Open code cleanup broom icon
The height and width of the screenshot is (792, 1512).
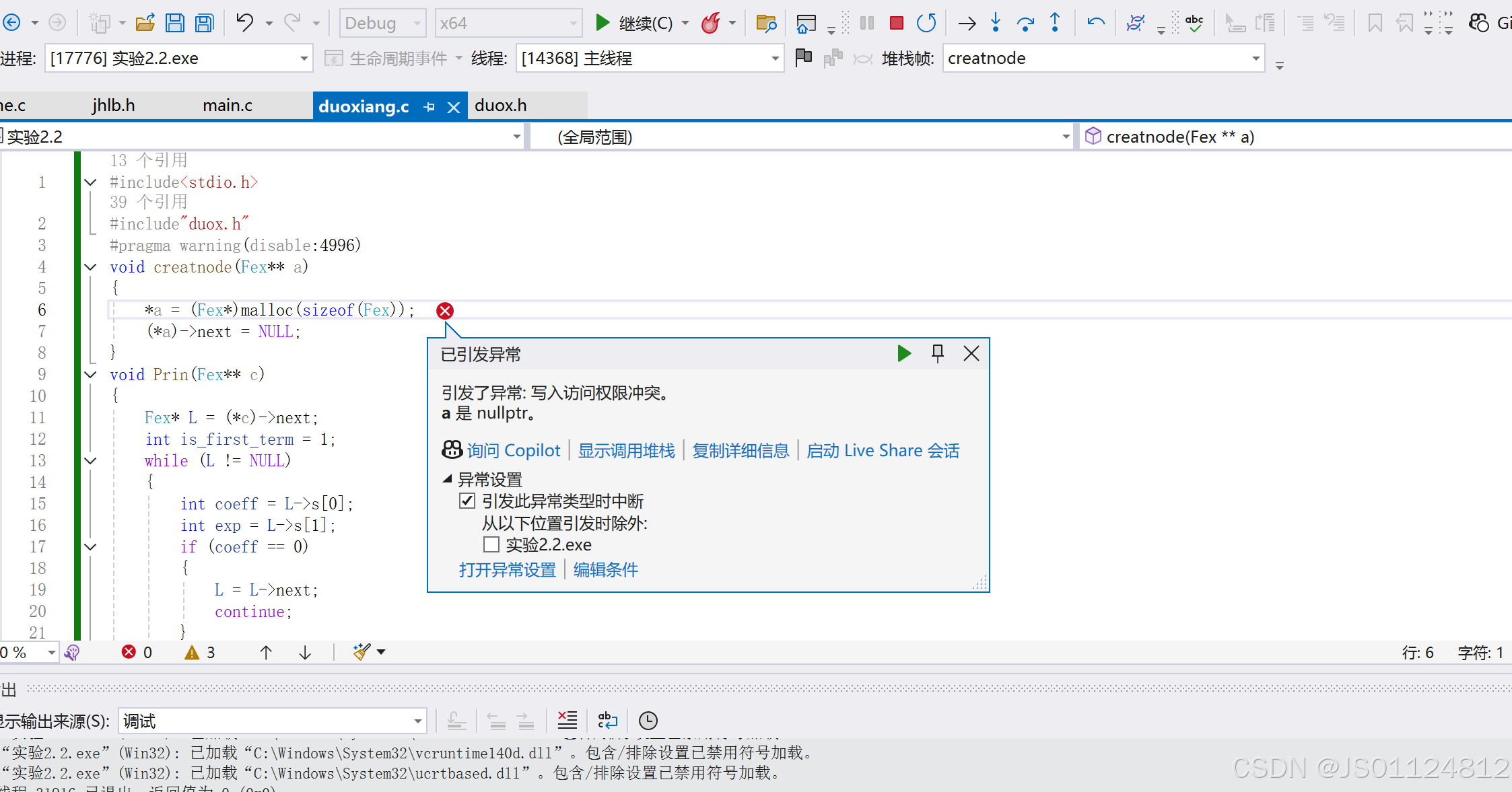362,651
